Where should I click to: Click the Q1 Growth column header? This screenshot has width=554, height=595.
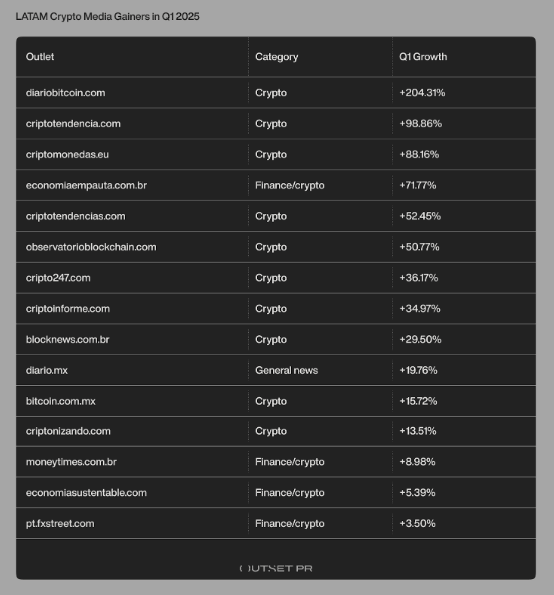tap(423, 57)
